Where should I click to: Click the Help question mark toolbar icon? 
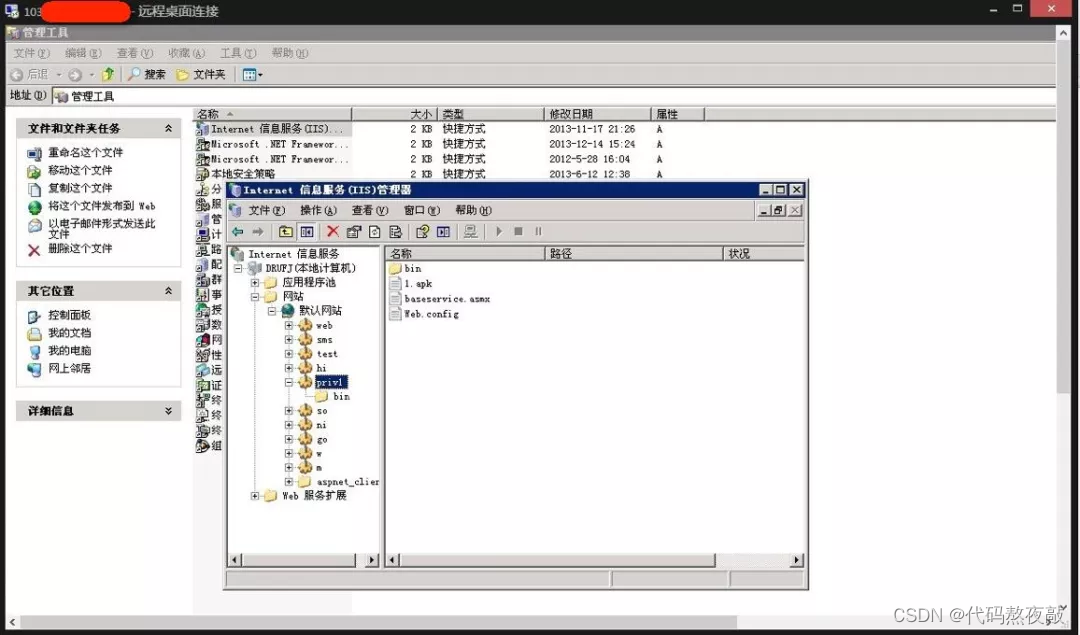click(x=422, y=231)
